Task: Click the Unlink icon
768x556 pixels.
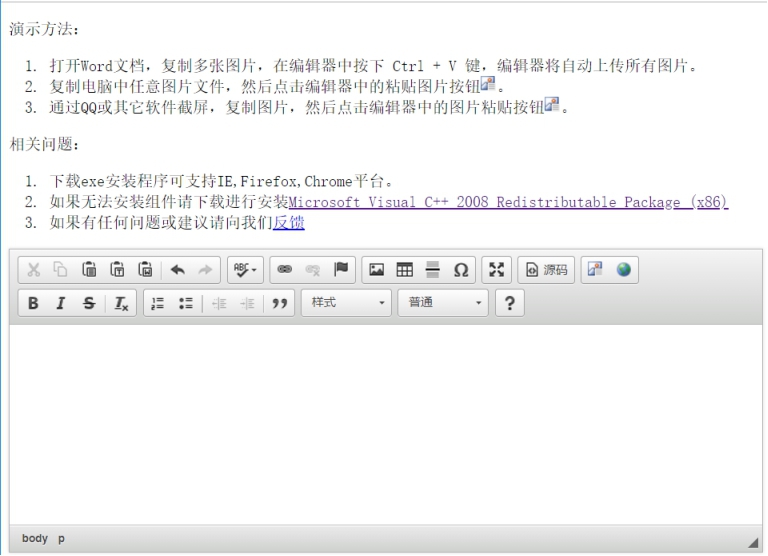Action: tap(312, 269)
